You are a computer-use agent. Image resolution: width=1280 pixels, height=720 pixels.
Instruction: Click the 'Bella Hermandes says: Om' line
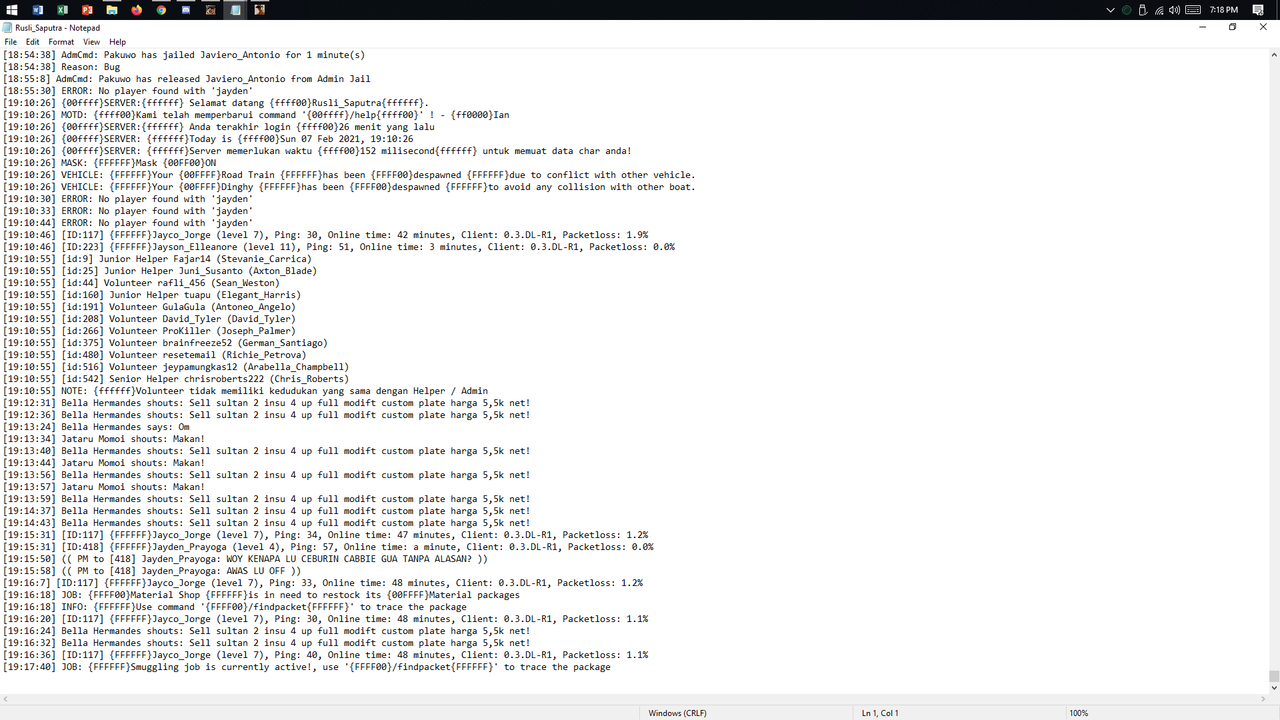(96, 427)
